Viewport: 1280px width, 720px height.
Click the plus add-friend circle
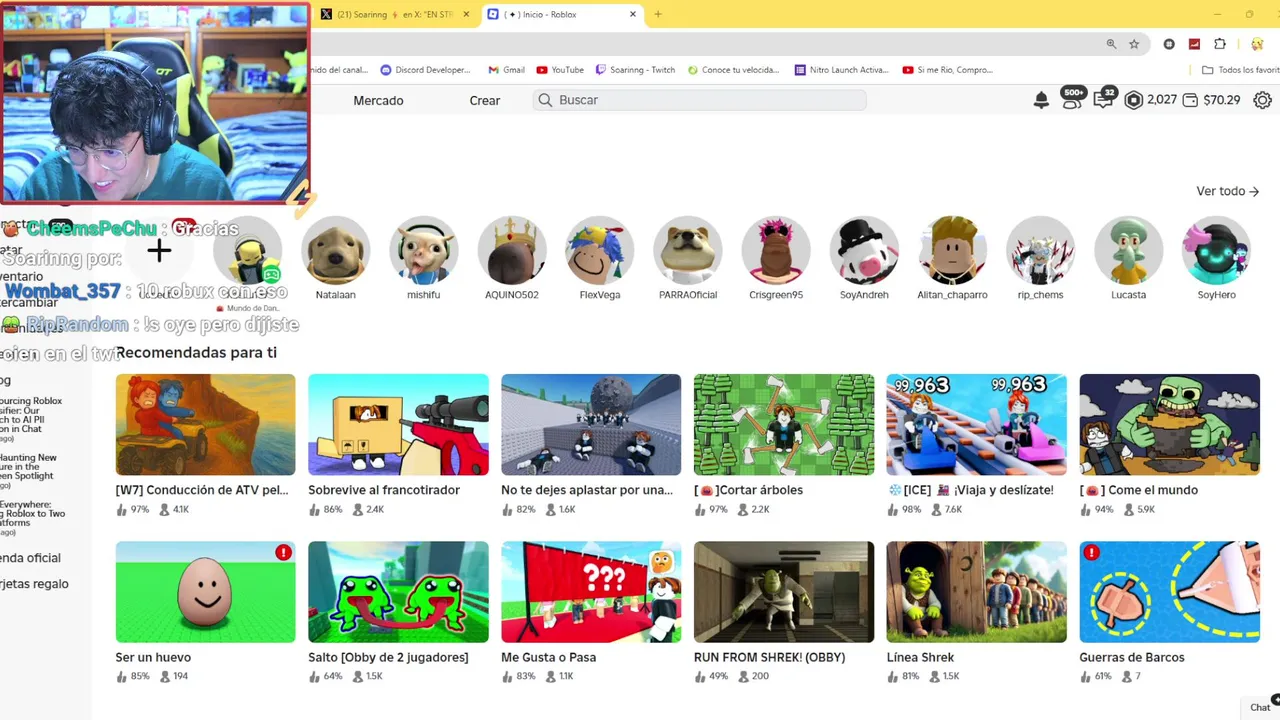coord(159,250)
